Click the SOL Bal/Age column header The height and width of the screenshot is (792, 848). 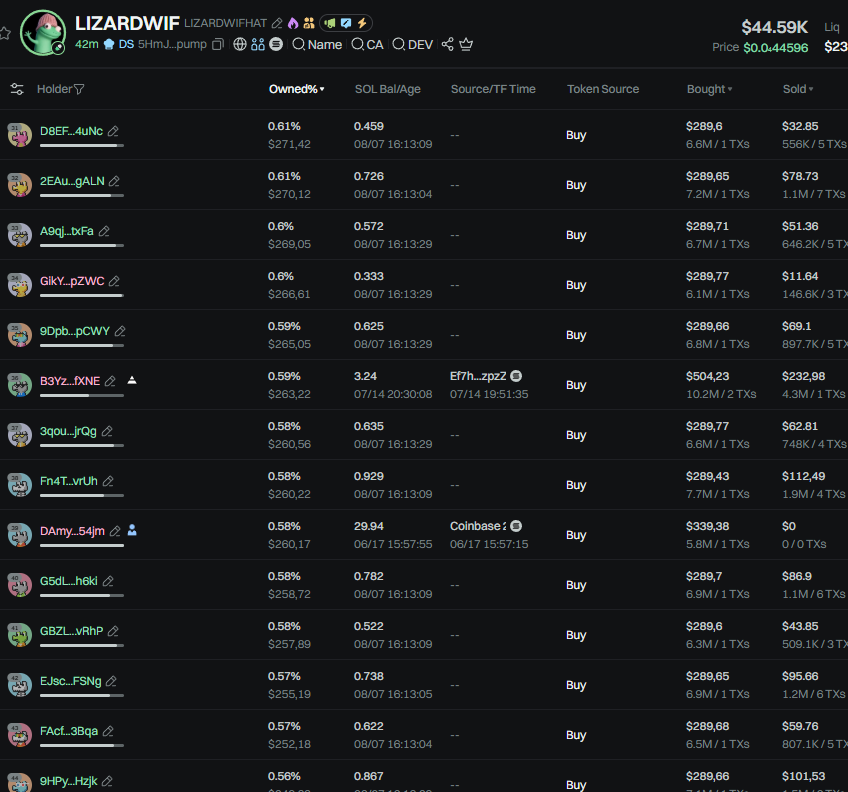coord(387,89)
